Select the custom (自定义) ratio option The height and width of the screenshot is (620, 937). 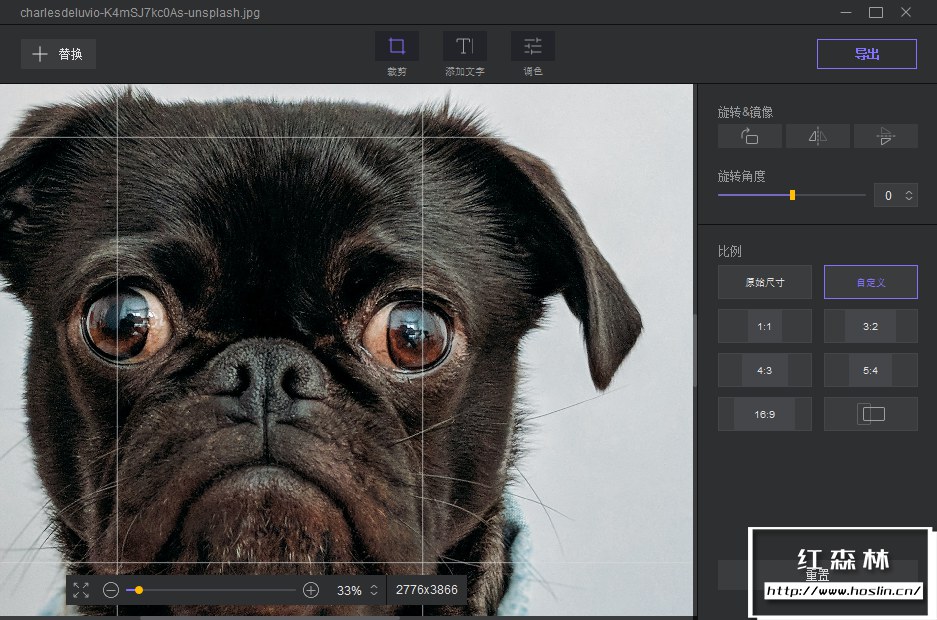(x=870, y=282)
